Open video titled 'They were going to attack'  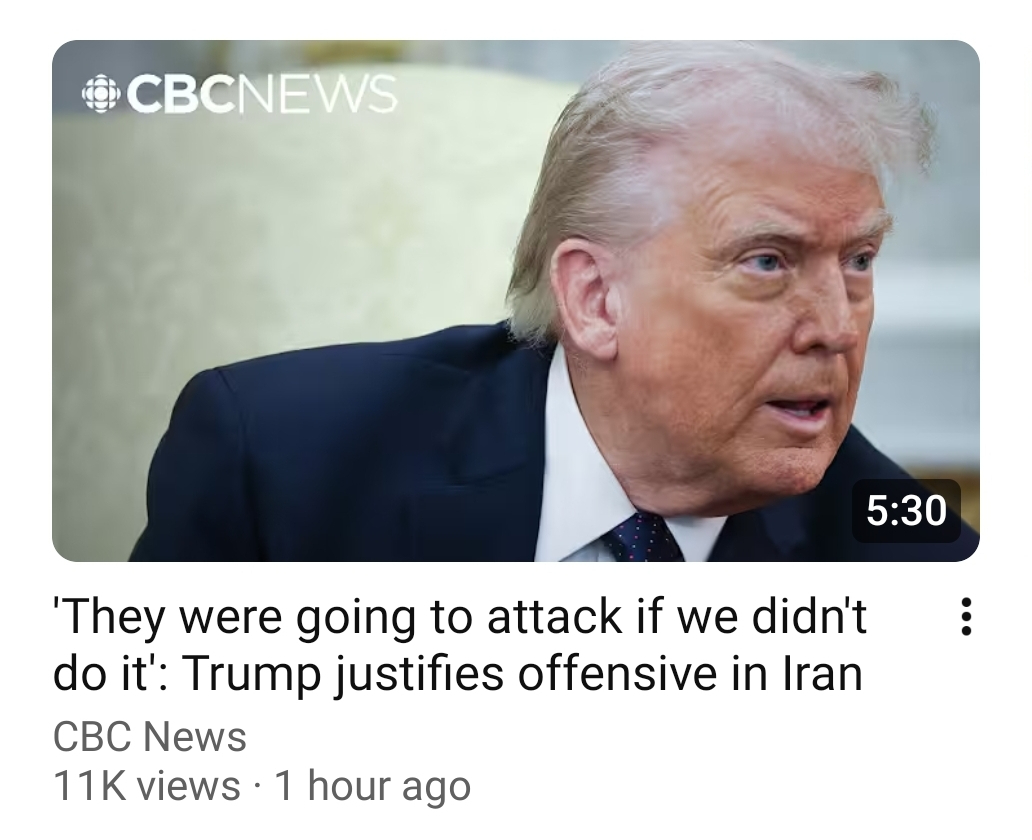(x=459, y=645)
